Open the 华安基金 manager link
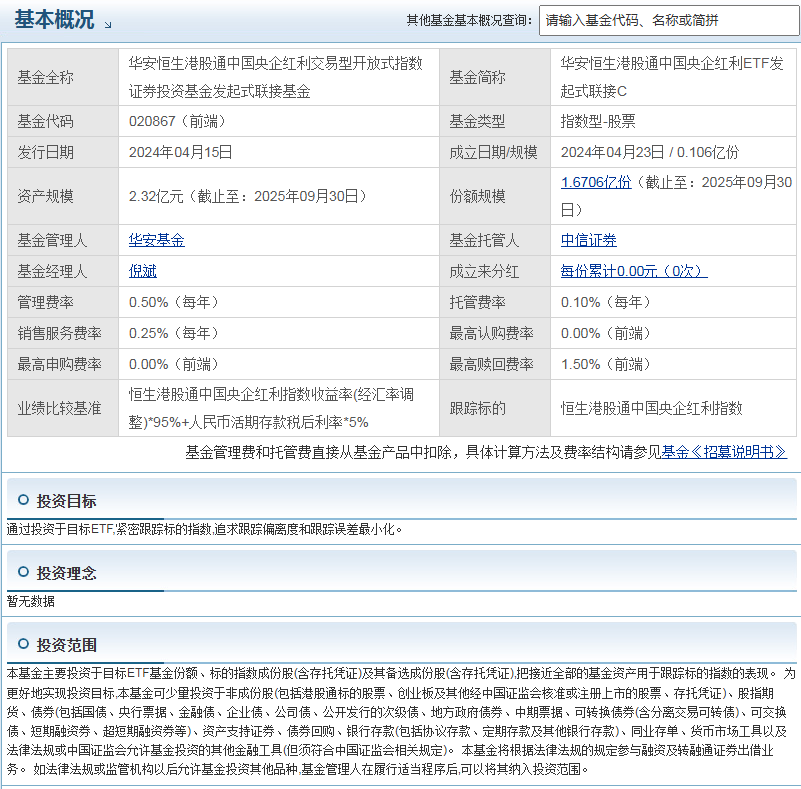Viewport: 801px width, 789px height. [156, 240]
